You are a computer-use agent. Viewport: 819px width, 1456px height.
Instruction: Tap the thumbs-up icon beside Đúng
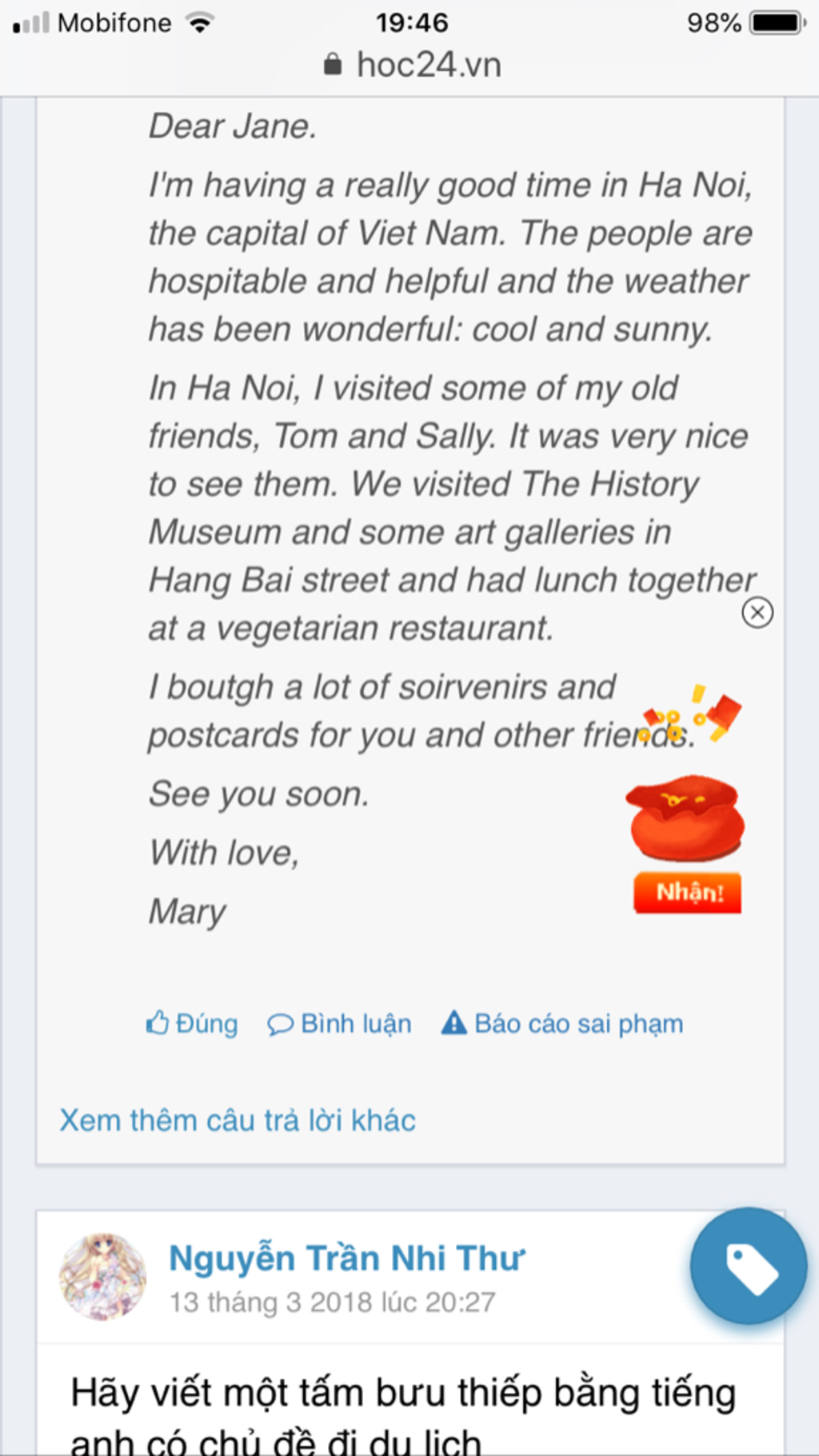(158, 1023)
